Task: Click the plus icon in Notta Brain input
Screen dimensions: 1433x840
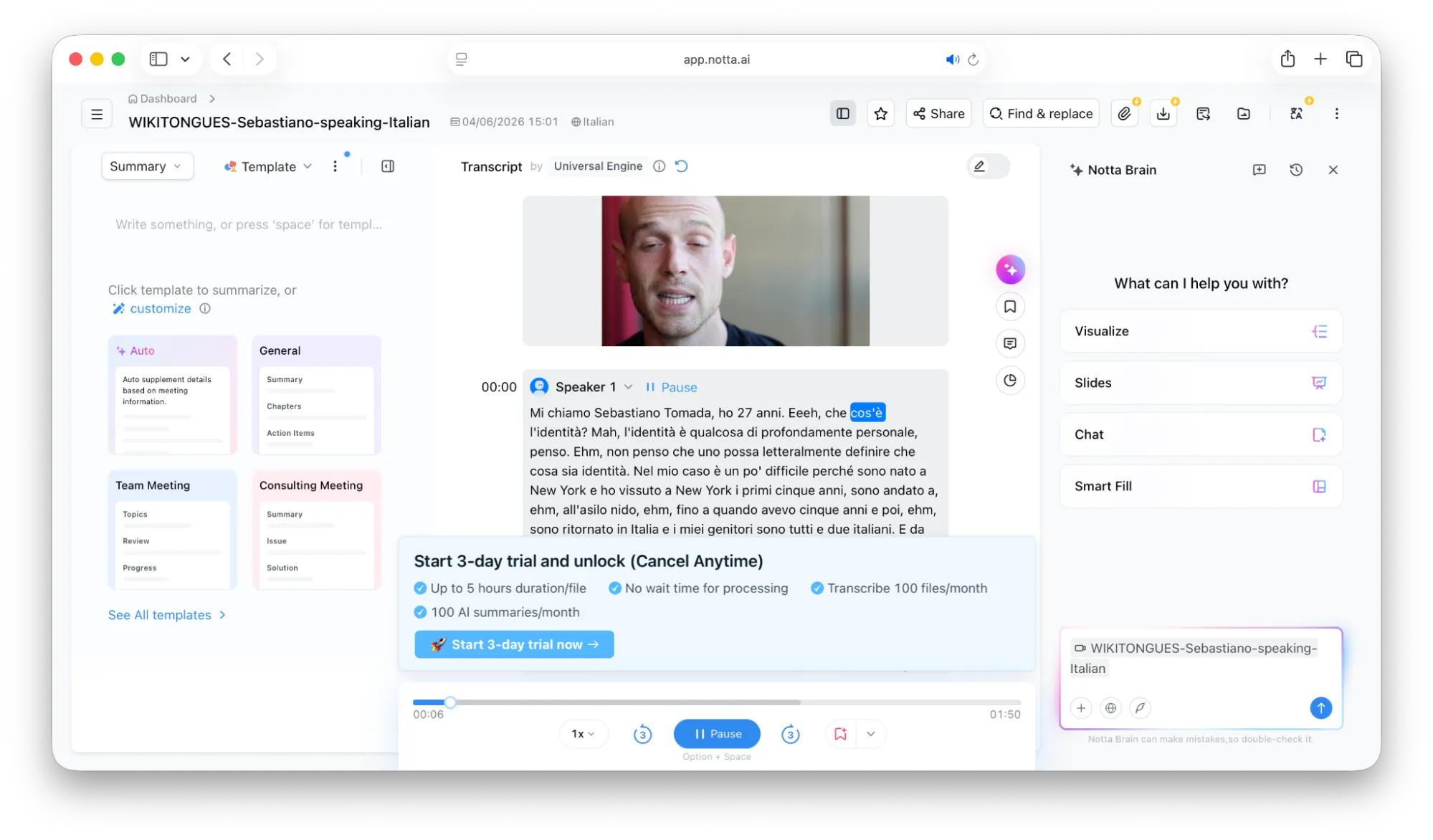Action: click(1081, 708)
